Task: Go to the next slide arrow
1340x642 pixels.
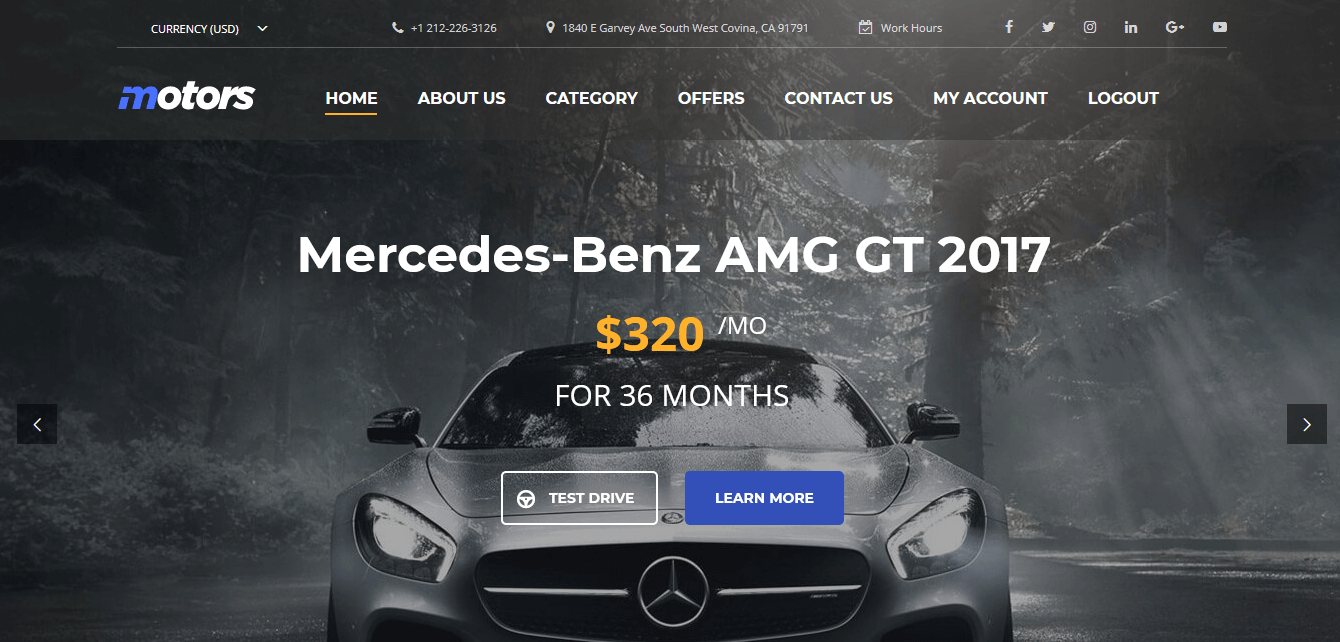Action: pyautogui.click(x=1307, y=424)
